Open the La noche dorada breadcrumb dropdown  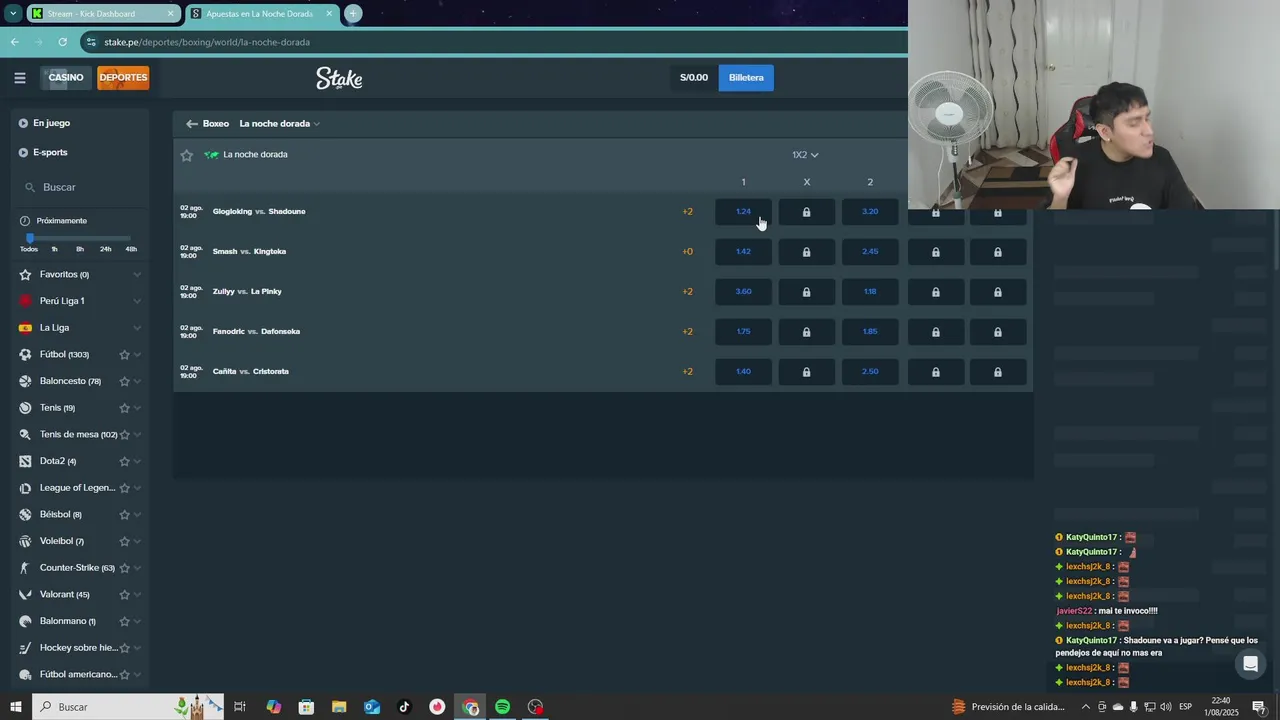click(x=280, y=124)
